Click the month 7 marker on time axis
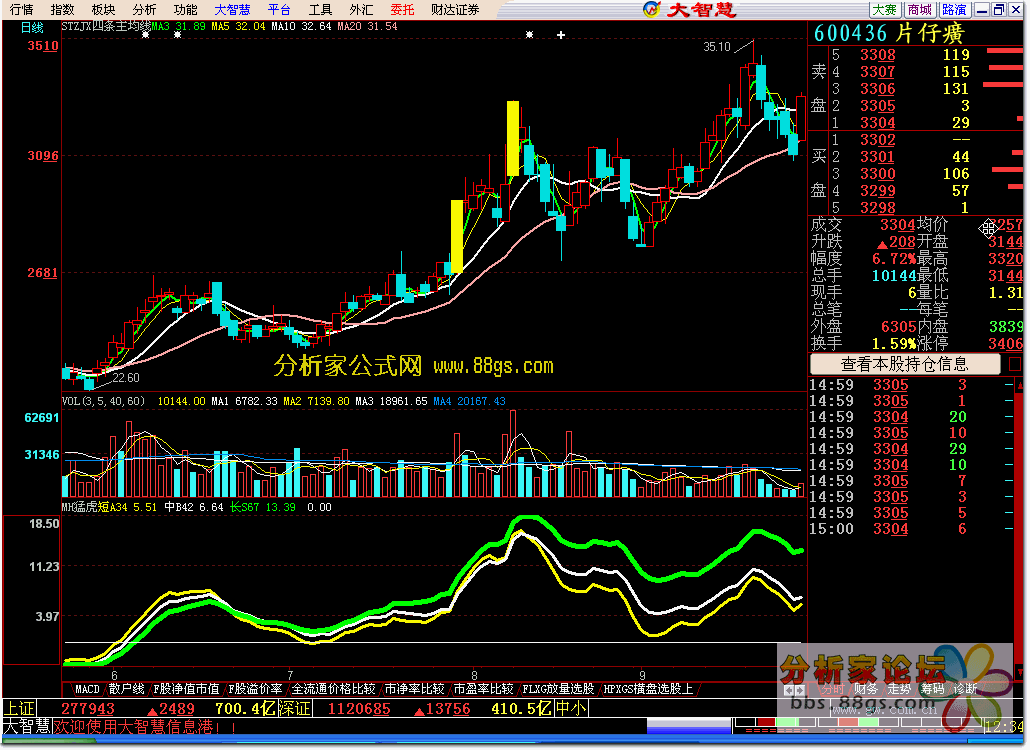Viewport: 1030px width, 750px height. coord(290,675)
